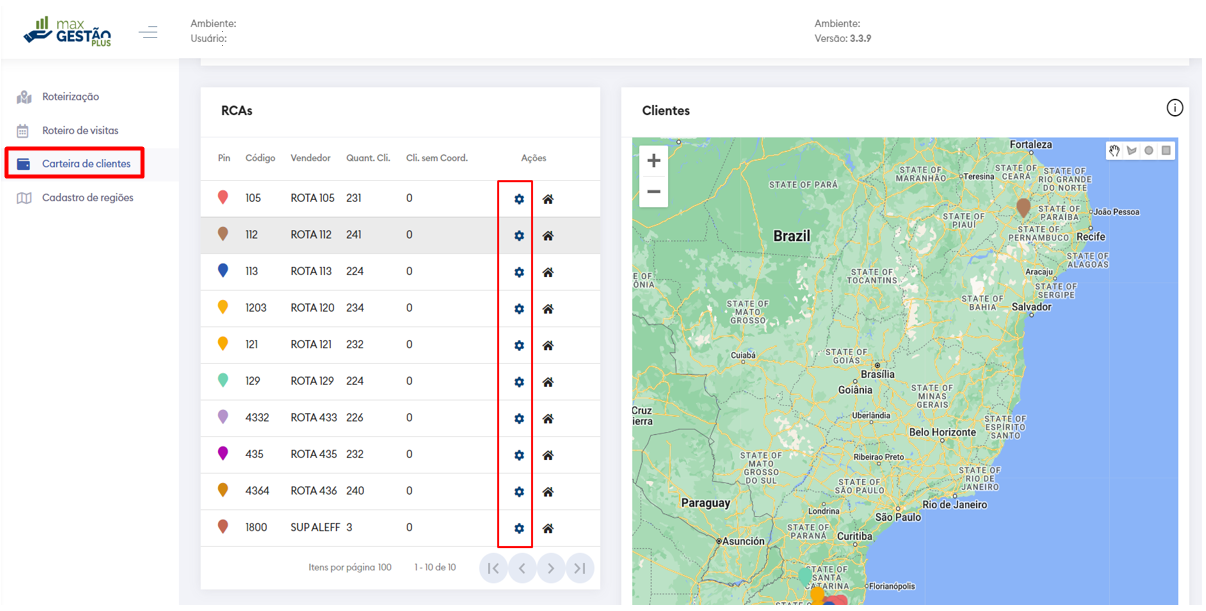Screen dimensions: 1206x611
Task: Zoom in on the map
Action: (x=653, y=161)
